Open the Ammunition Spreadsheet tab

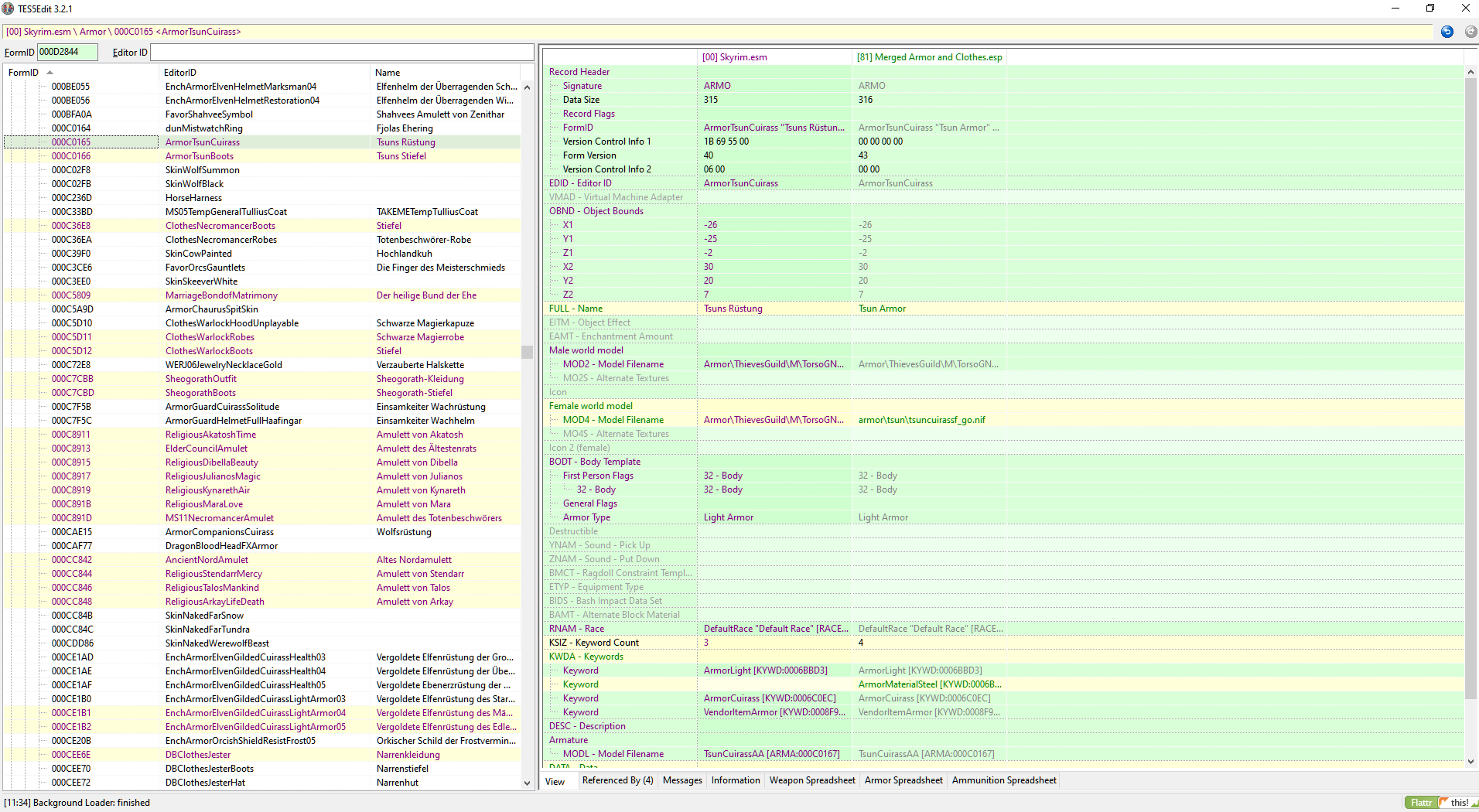click(1004, 780)
